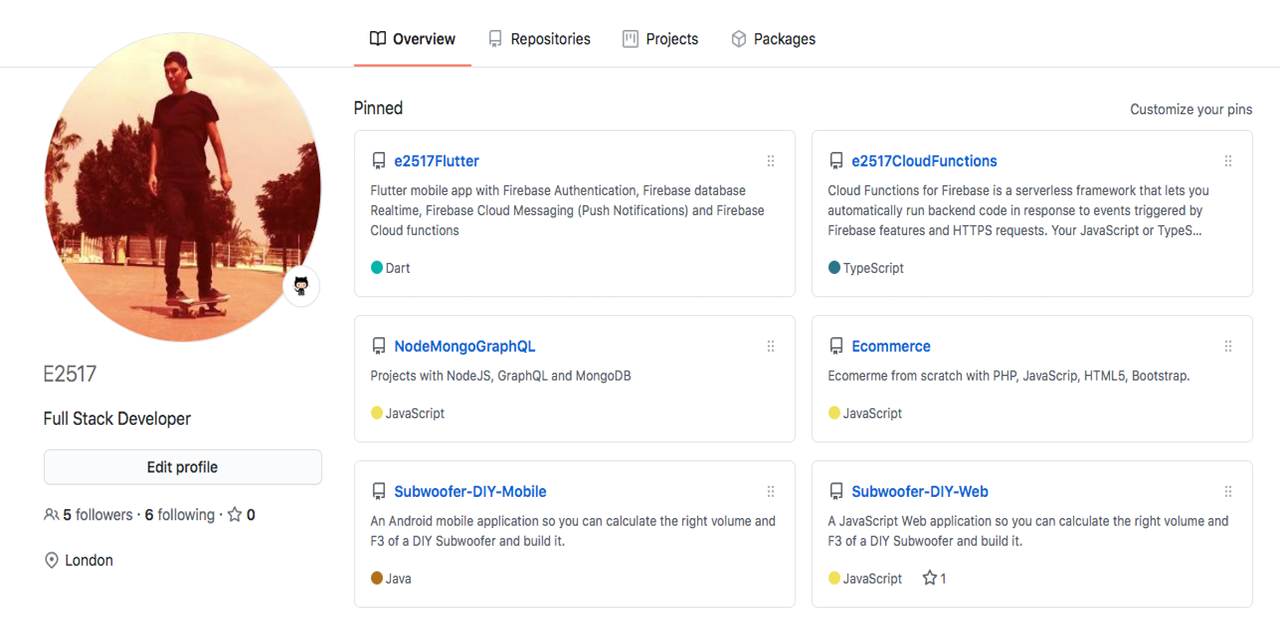Click the 6 following link
The height and width of the screenshot is (640, 1280).
[180, 514]
